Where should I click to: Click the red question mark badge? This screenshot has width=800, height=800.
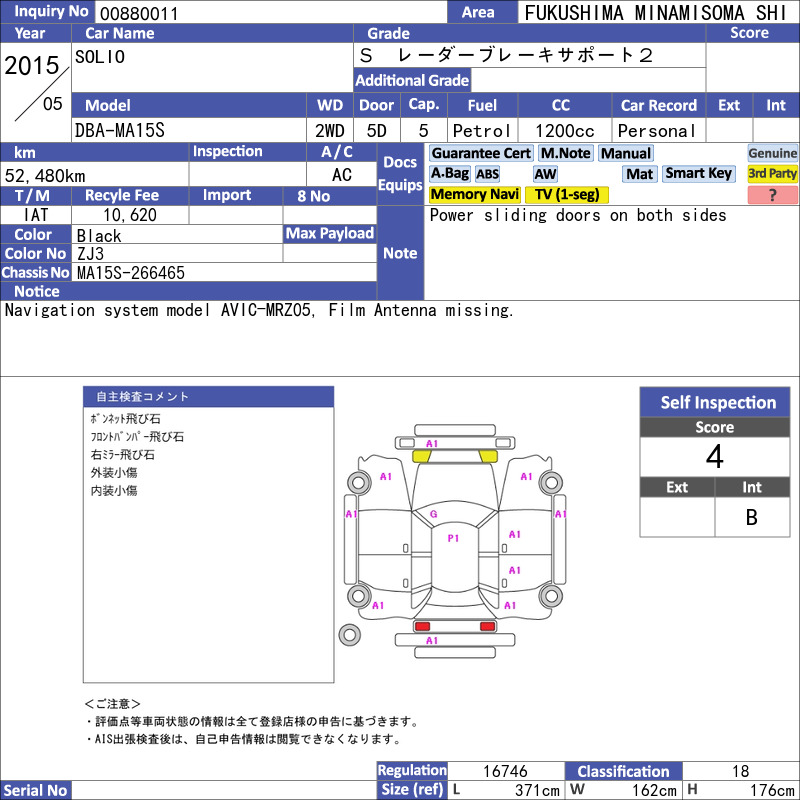(x=772, y=195)
